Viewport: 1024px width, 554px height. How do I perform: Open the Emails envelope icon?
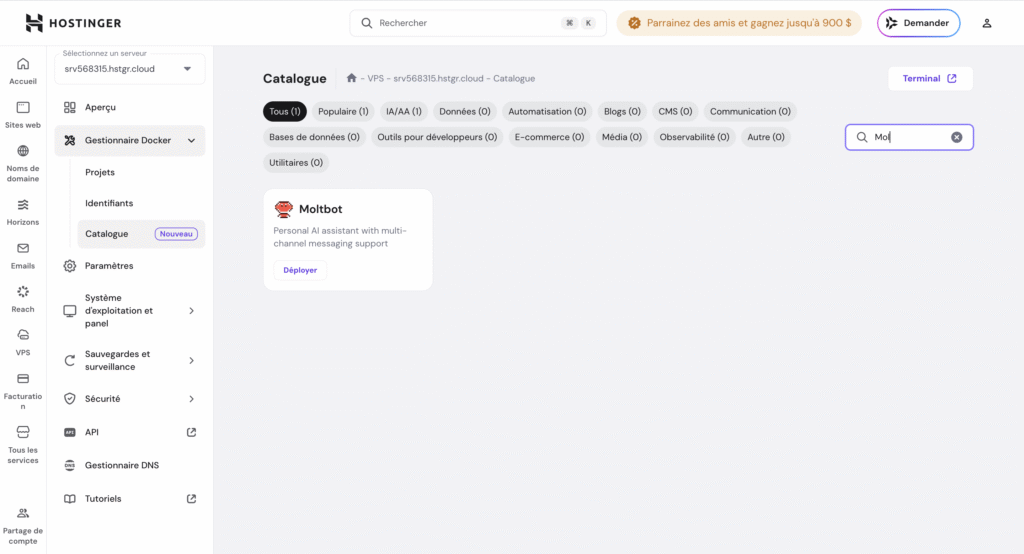coord(23,248)
